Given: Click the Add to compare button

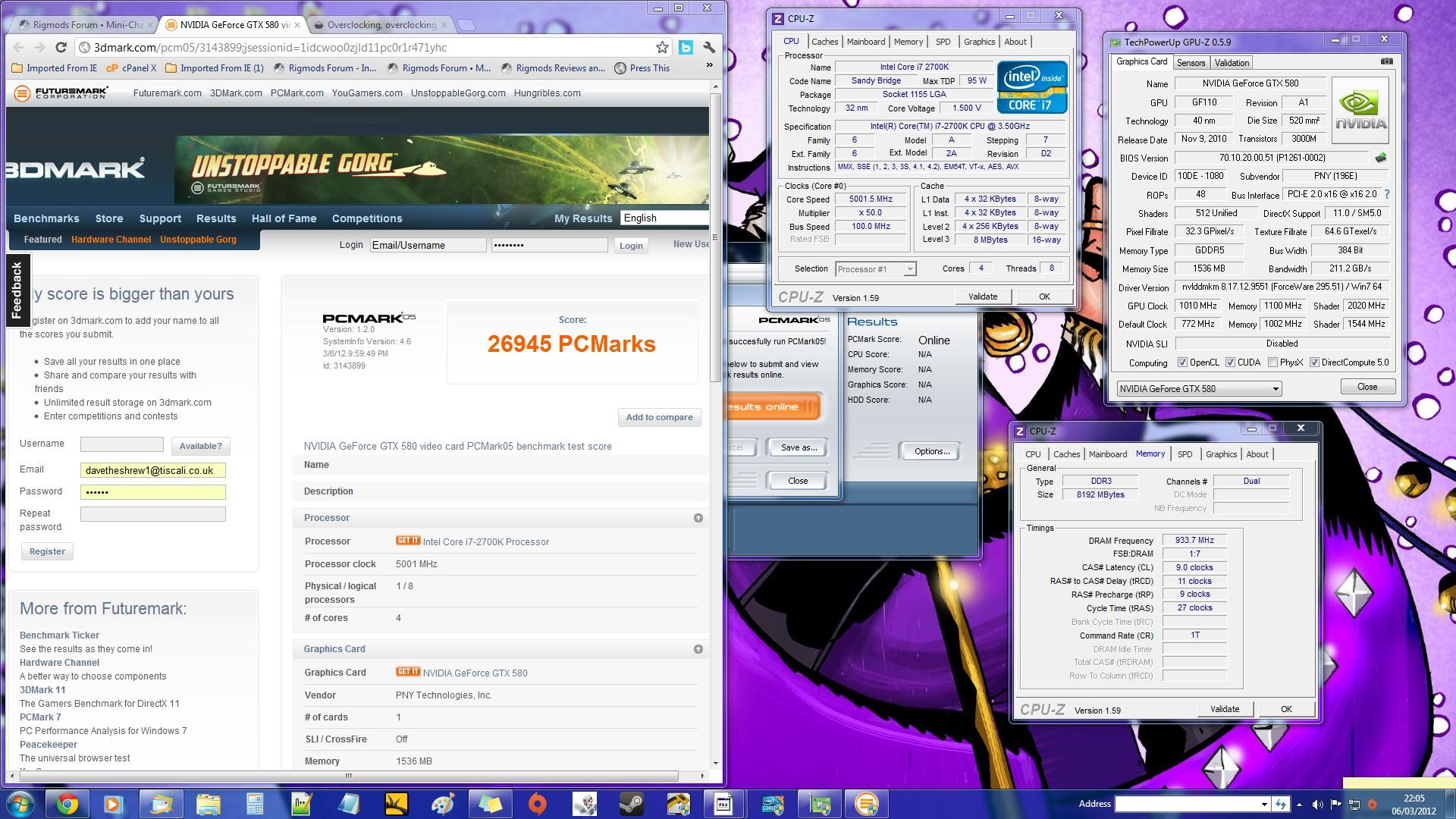Looking at the screenshot, I should pos(659,417).
